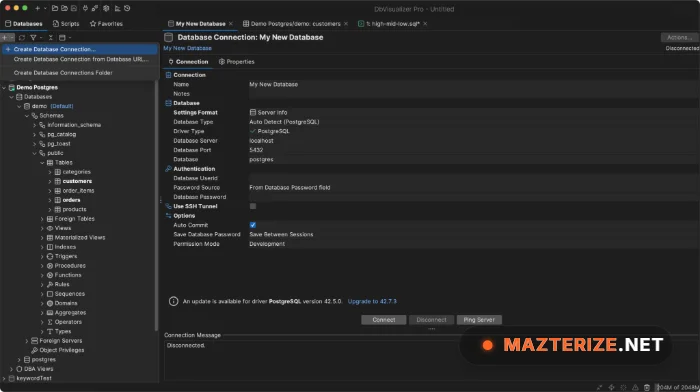Click the empty Notes field
The width and height of the screenshot is (700, 392).
[x=474, y=94]
